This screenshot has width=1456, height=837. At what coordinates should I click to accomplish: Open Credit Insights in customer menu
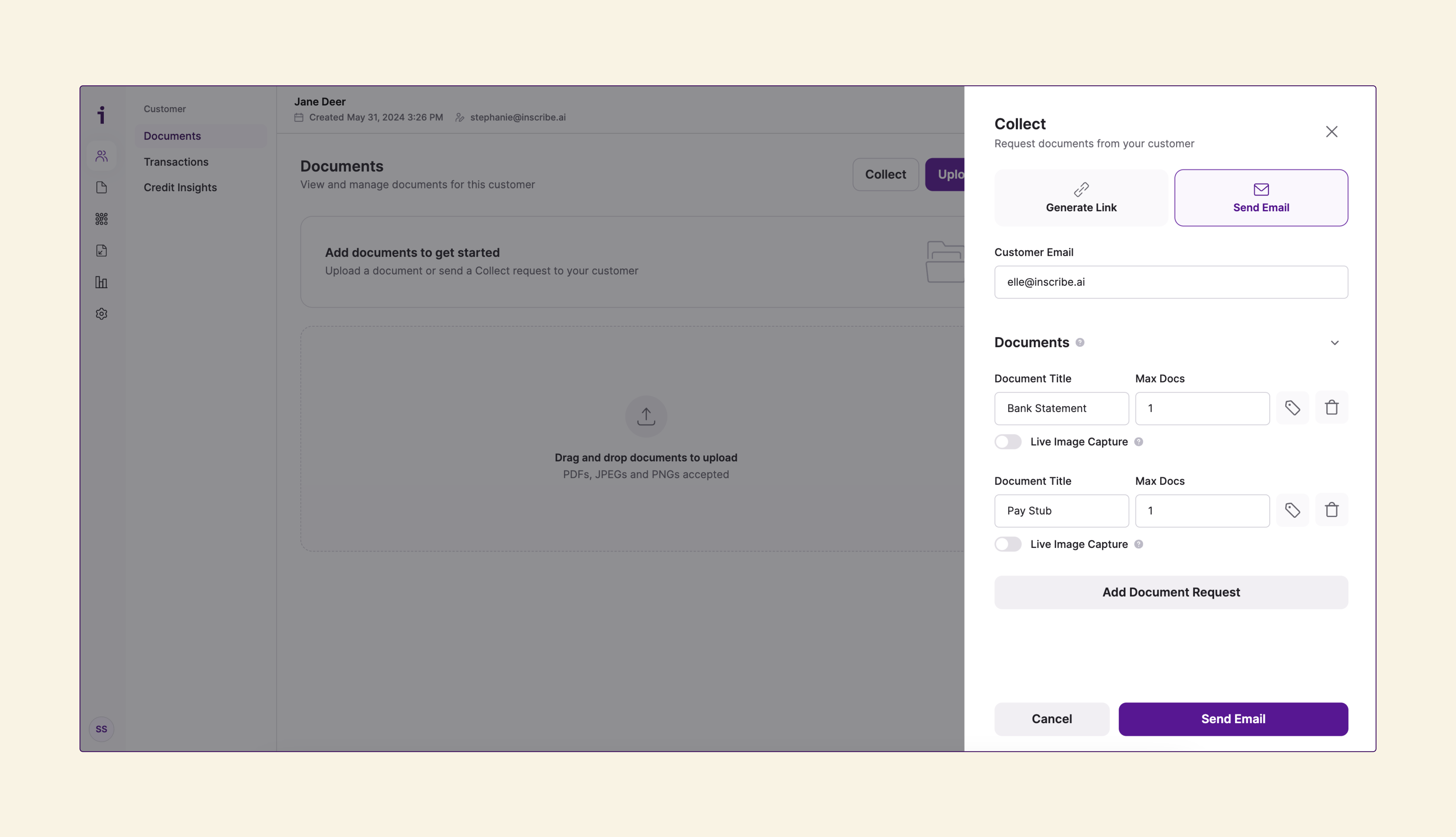pos(180,187)
